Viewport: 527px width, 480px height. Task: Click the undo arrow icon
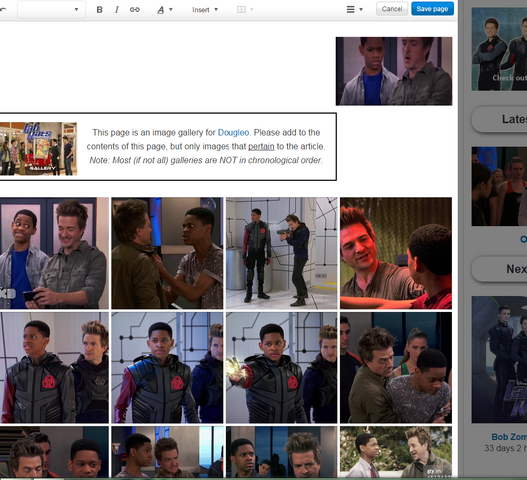3,10
